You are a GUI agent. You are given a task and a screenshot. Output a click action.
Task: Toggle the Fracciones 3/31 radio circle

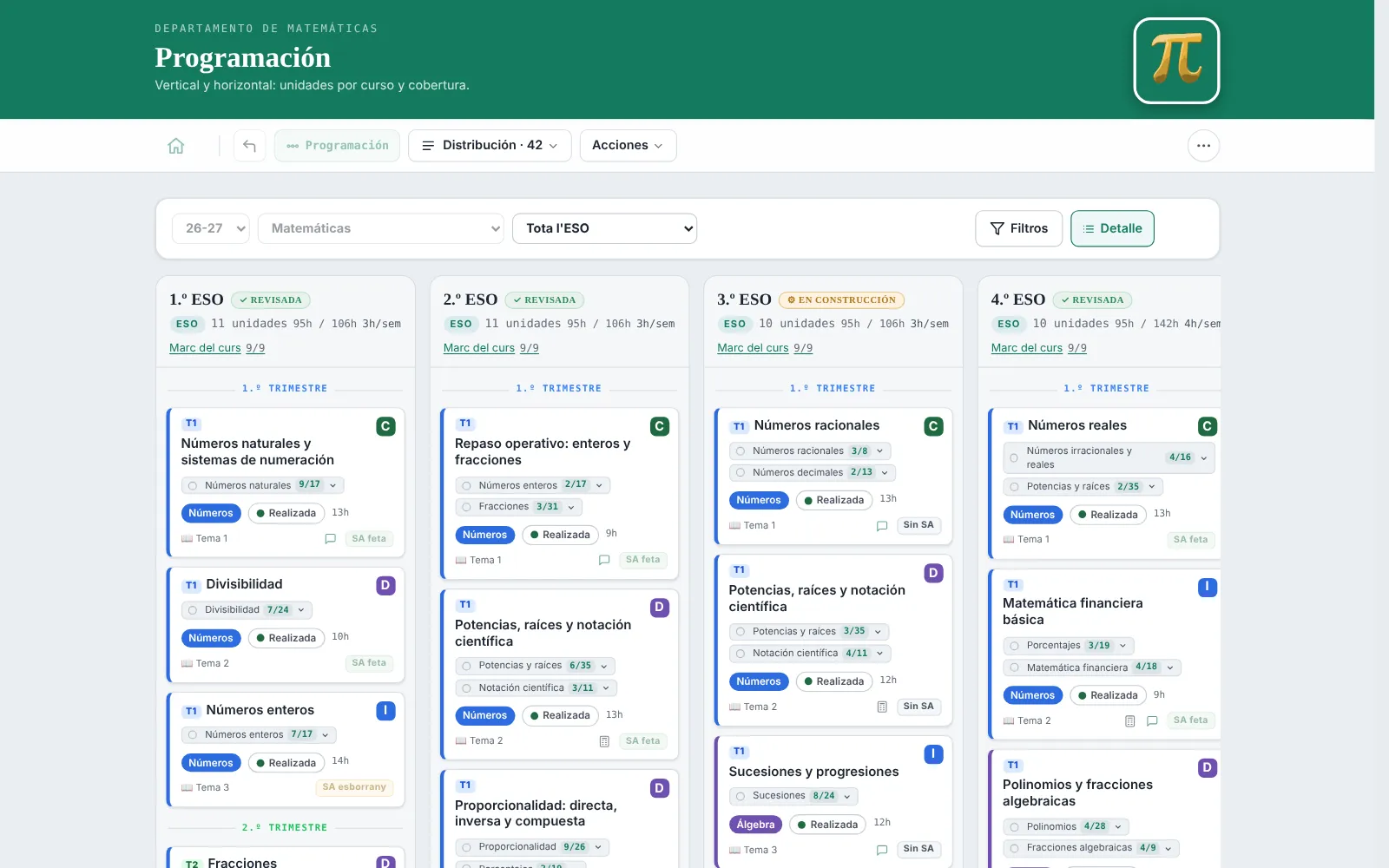[467, 507]
